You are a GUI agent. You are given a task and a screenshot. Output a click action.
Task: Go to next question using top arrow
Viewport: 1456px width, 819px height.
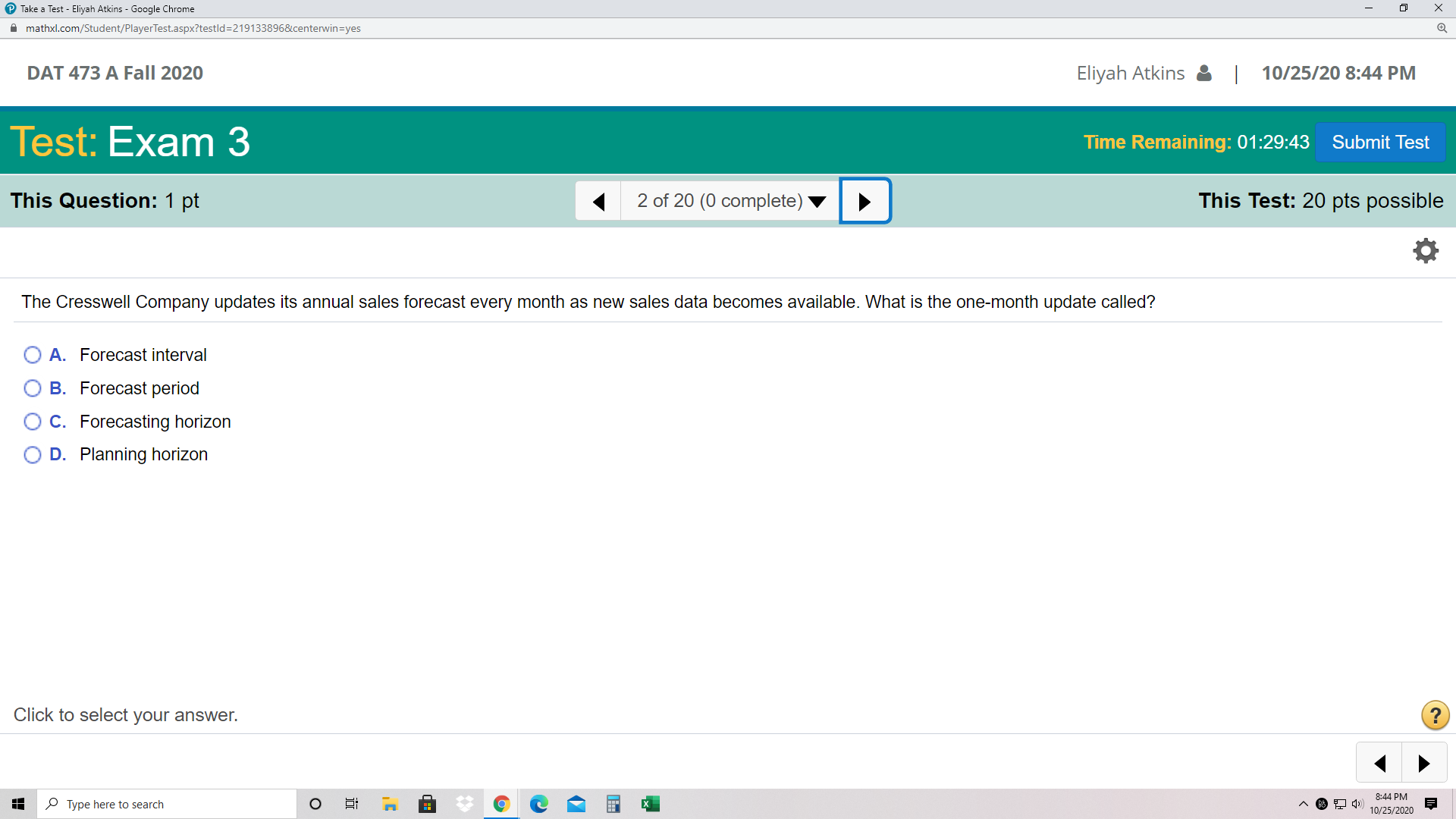(864, 201)
